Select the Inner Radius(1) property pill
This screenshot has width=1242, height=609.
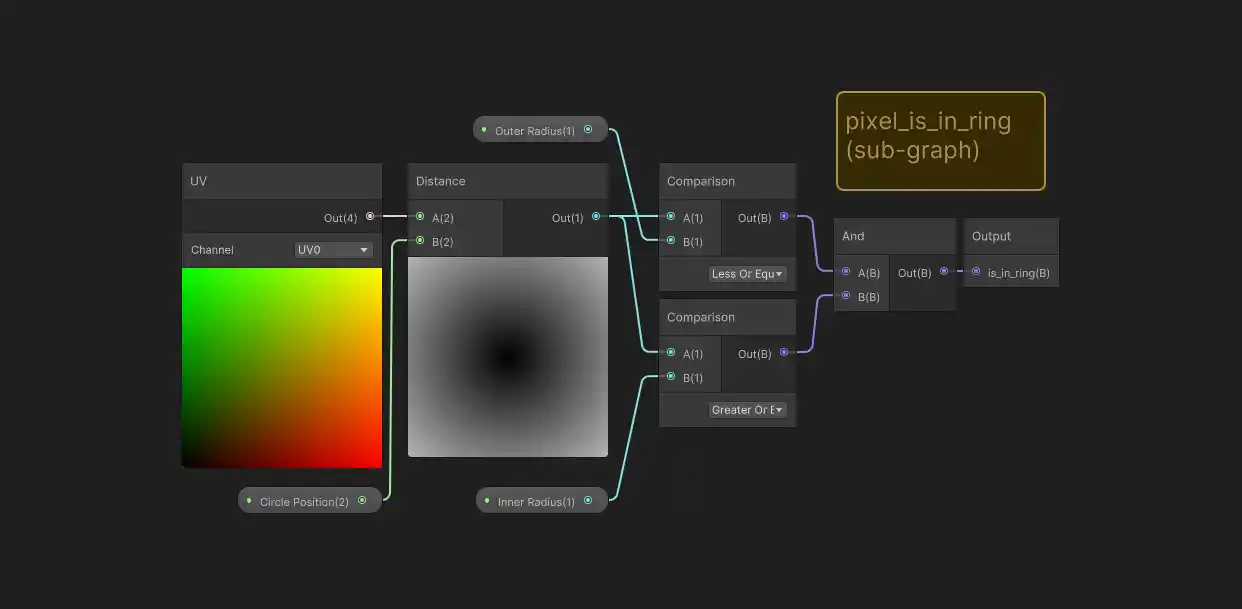[x=542, y=501]
